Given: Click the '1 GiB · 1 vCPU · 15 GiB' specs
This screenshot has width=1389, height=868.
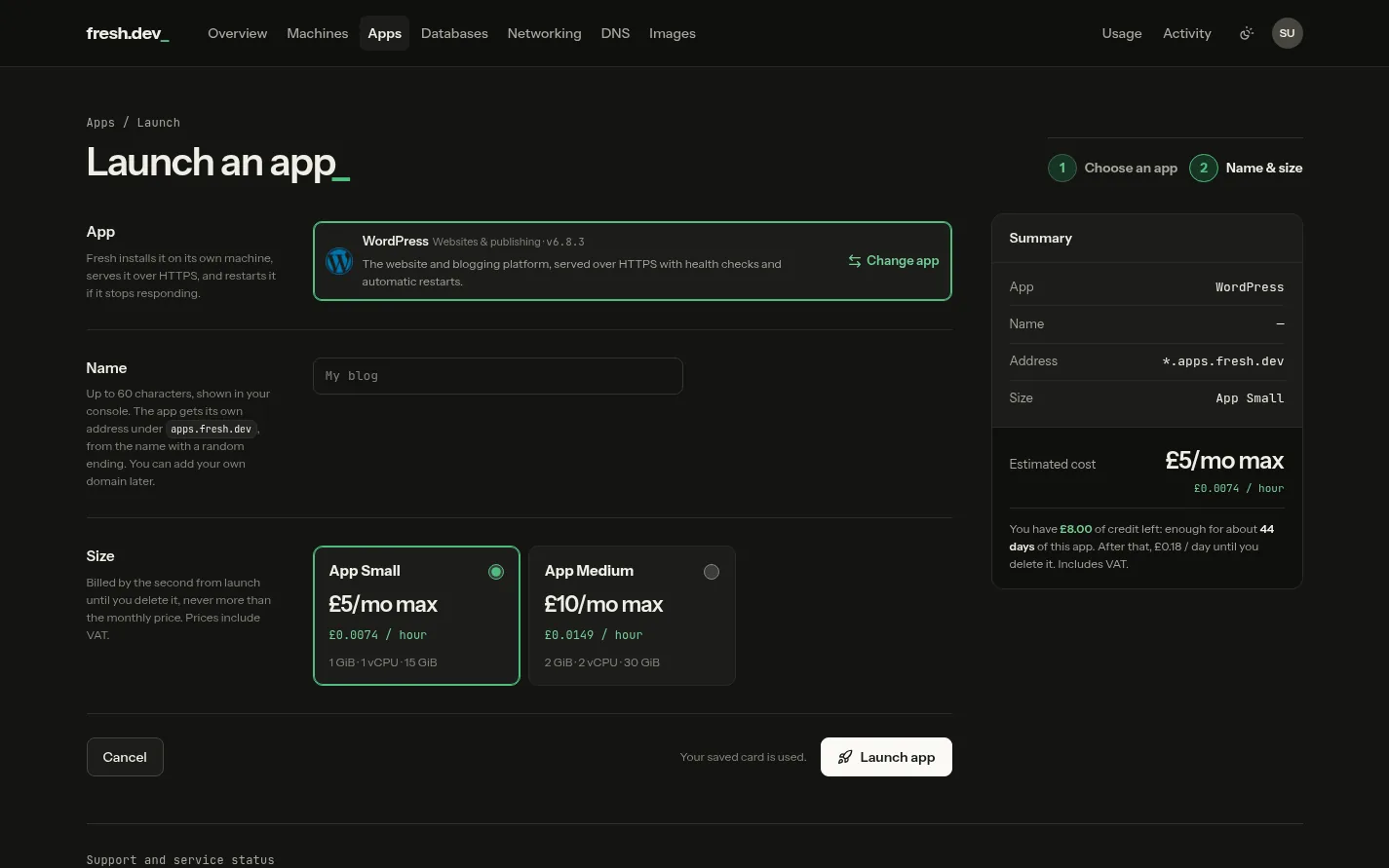Looking at the screenshot, I should click(x=383, y=662).
